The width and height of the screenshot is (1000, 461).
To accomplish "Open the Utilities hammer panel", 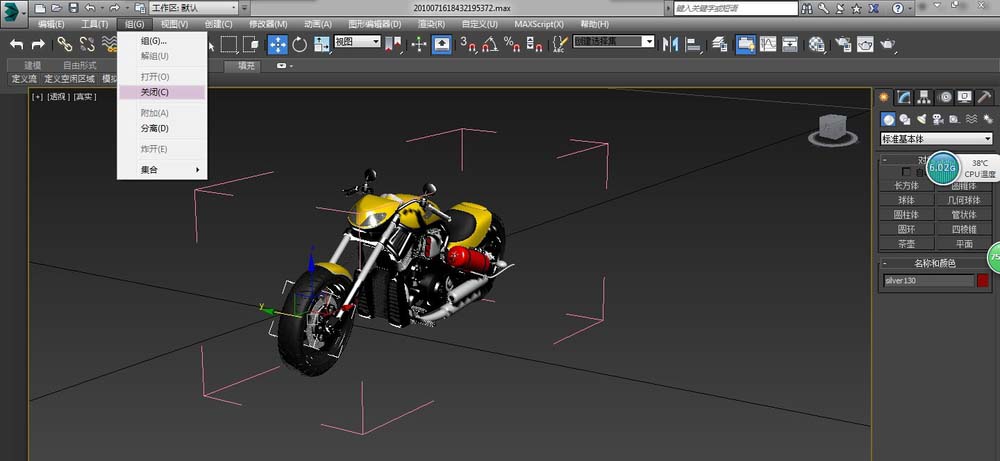I will click(x=983, y=97).
